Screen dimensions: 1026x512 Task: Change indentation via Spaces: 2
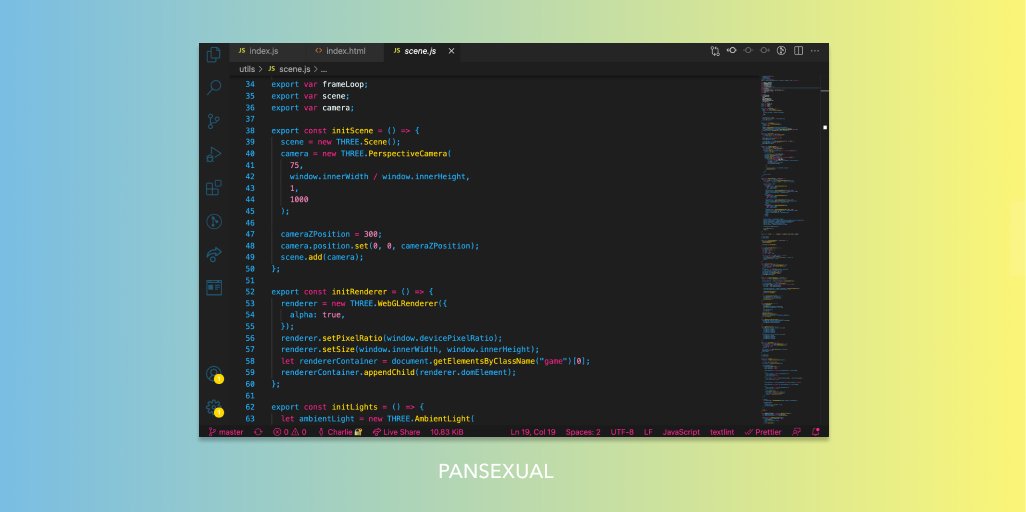(583, 432)
